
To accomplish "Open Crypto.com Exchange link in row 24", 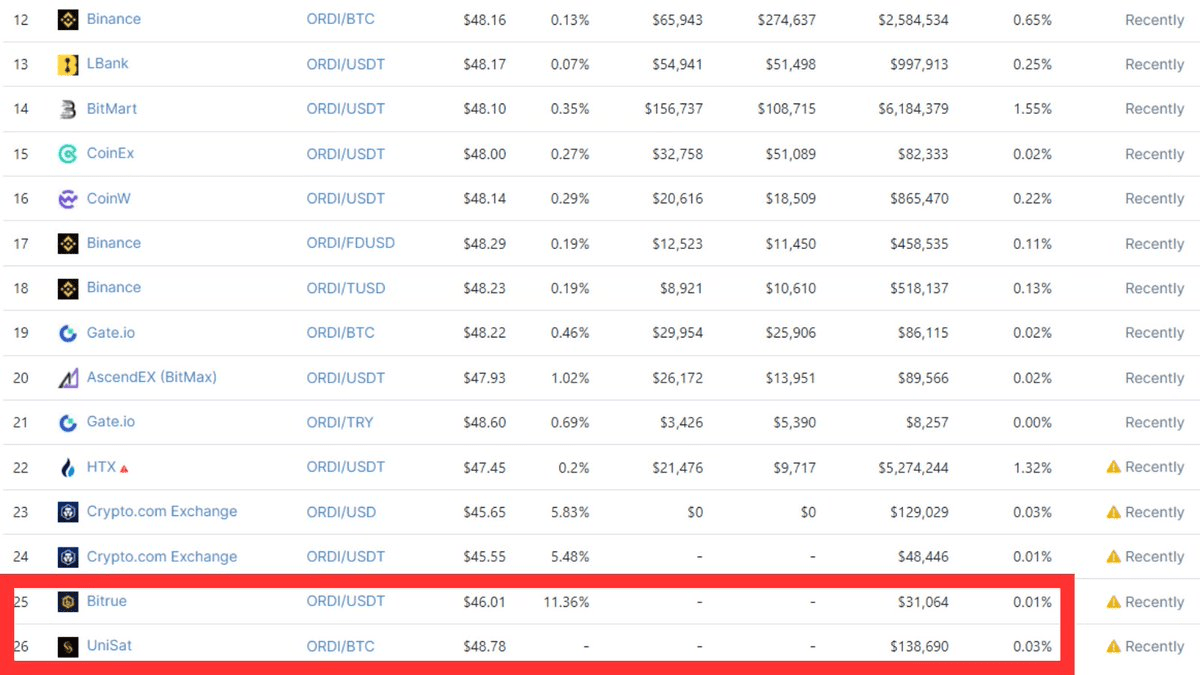I will [x=162, y=557].
